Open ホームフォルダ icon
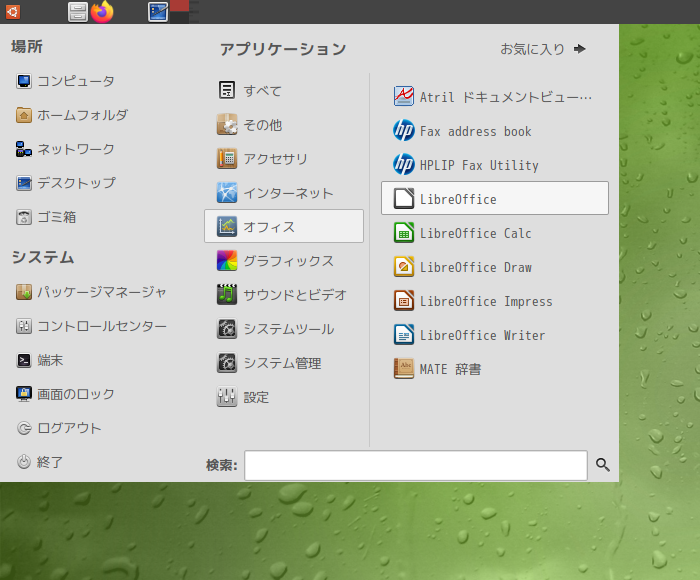 [24, 115]
